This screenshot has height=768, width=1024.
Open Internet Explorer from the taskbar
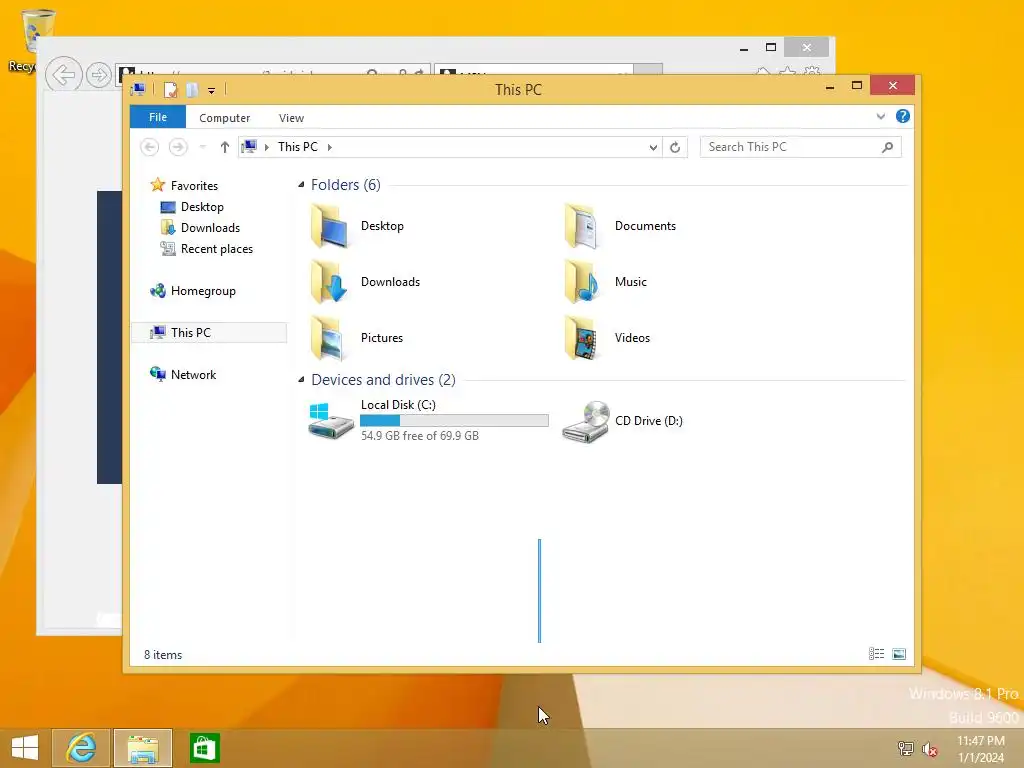pos(81,748)
